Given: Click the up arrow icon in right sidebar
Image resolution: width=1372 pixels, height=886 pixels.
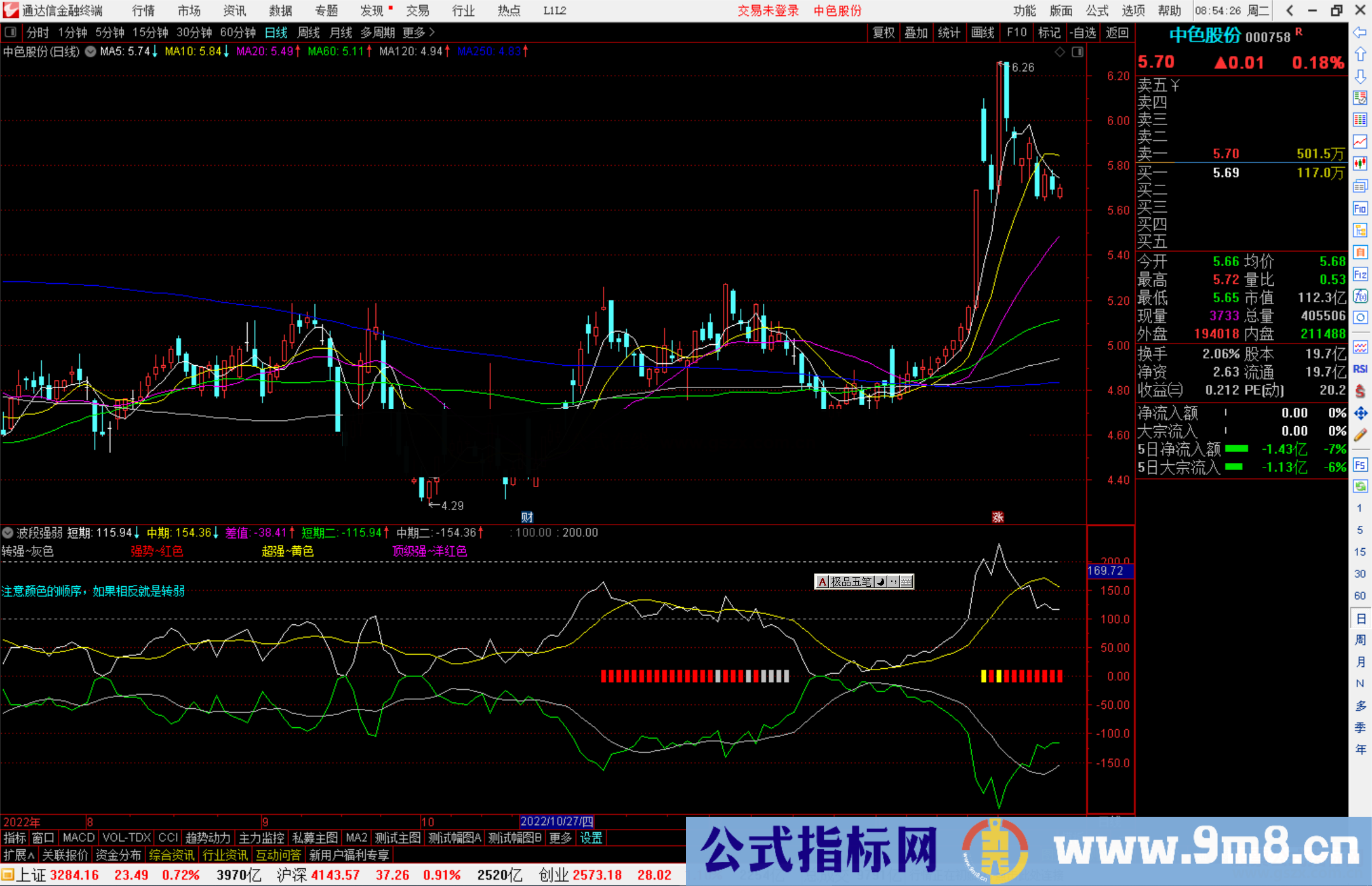Looking at the screenshot, I should coord(1360,55).
